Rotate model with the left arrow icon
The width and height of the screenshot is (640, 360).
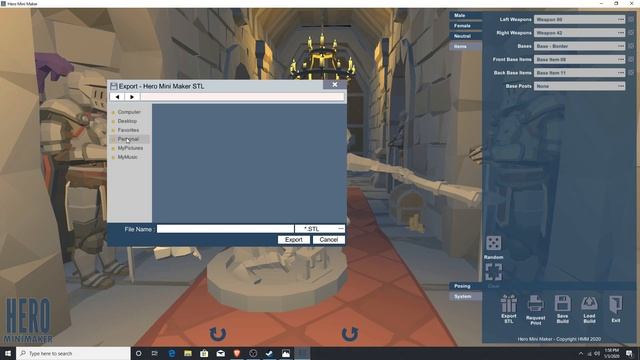pyautogui.click(x=218, y=334)
